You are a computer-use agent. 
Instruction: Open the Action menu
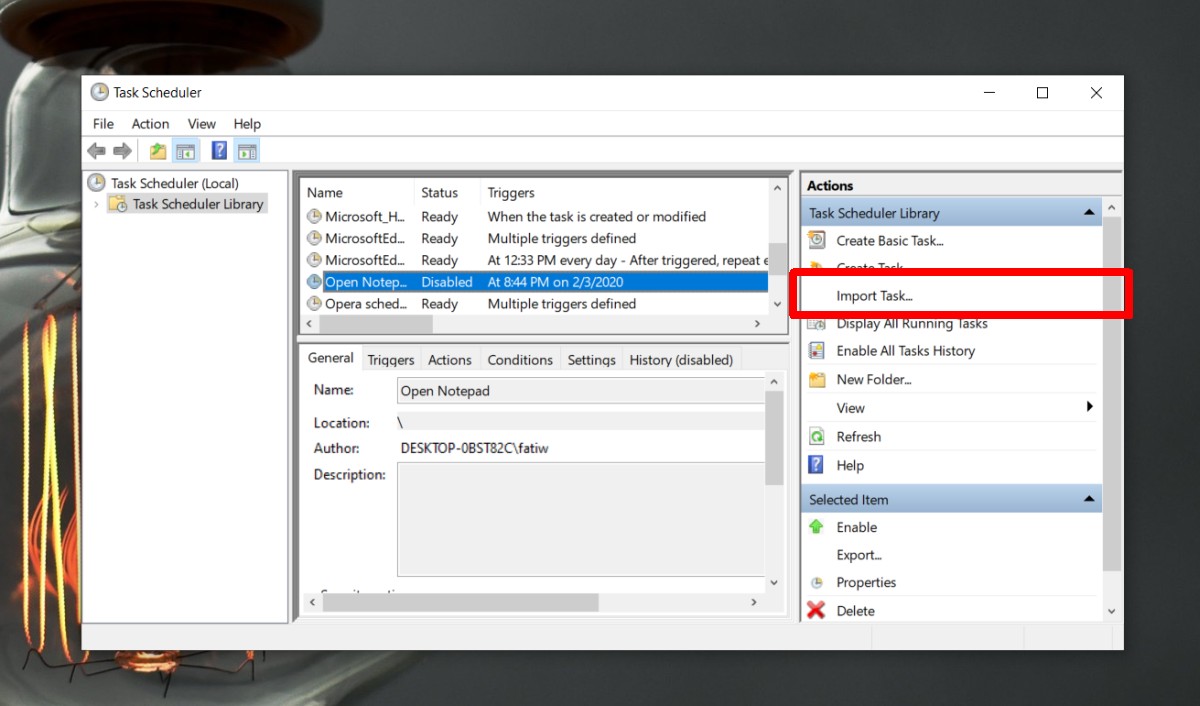[150, 123]
